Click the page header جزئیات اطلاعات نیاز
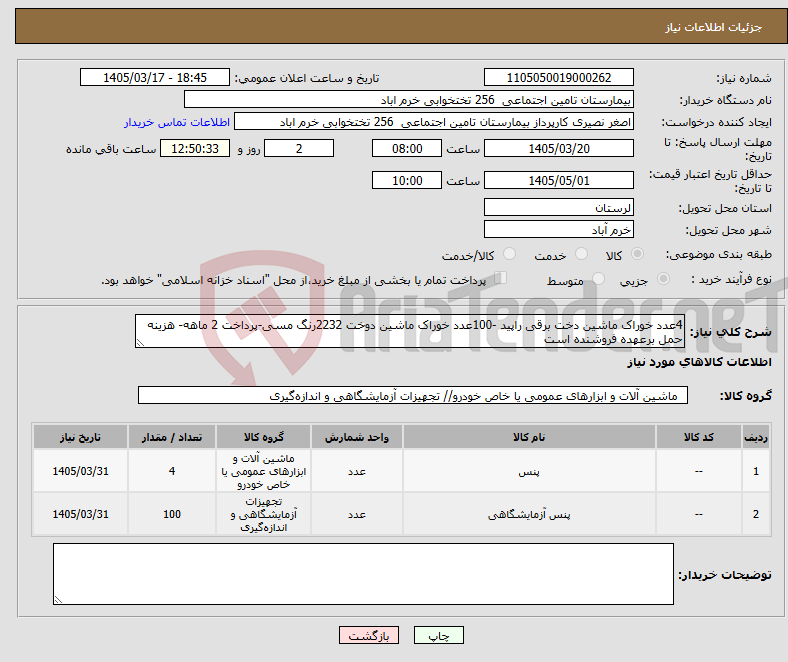This screenshot has height=662, width=788. coord(714,27)
